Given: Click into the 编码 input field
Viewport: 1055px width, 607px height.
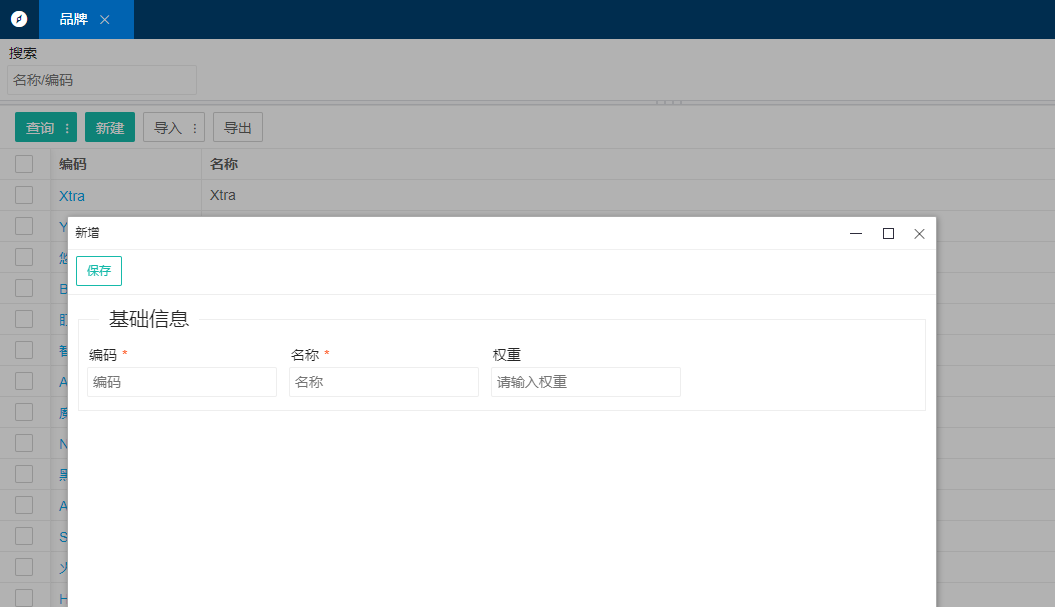Looking at the screenshot, I should [x=182, y=382].
